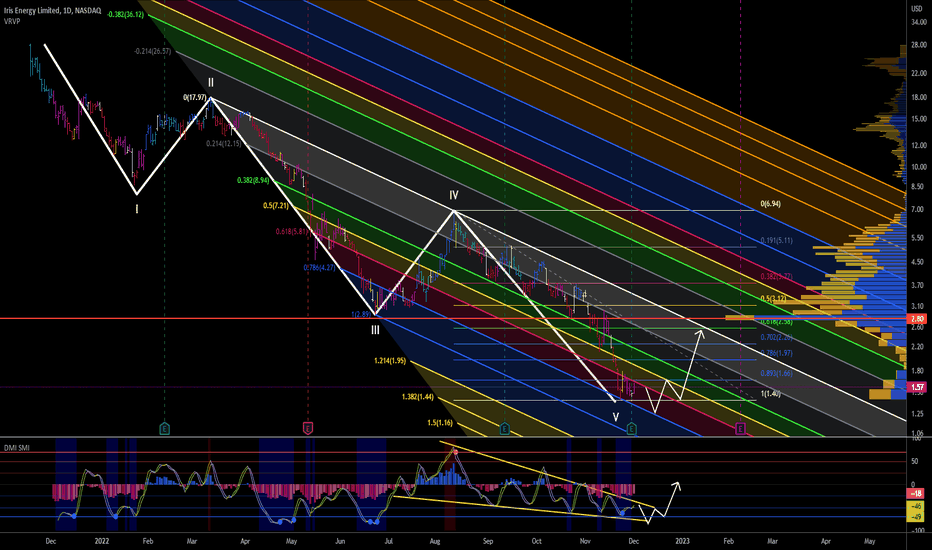Click the 0.214(12.15) Fibonacci label

(224, 144)
